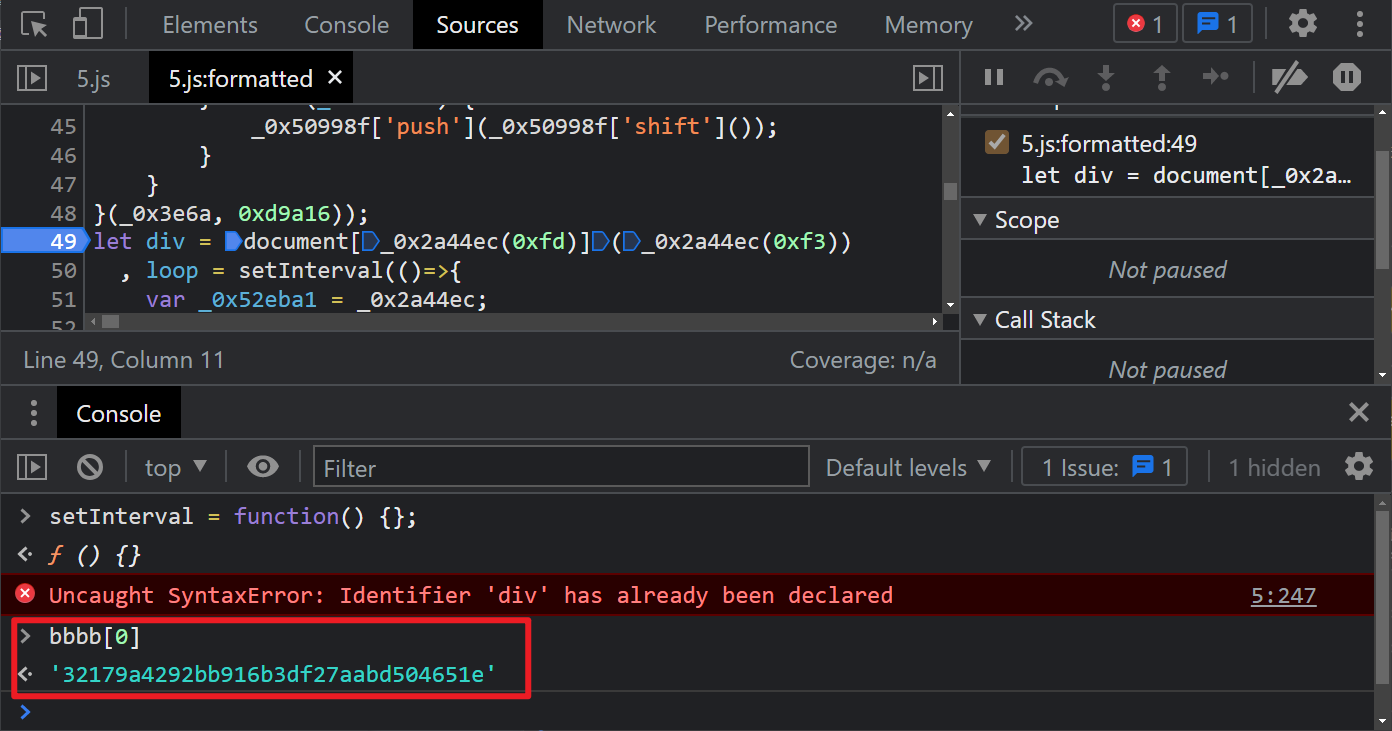Viewport: 1392px width, 731px height.
Task: Open the Memory tab
Action: click(x=928, y=25)
